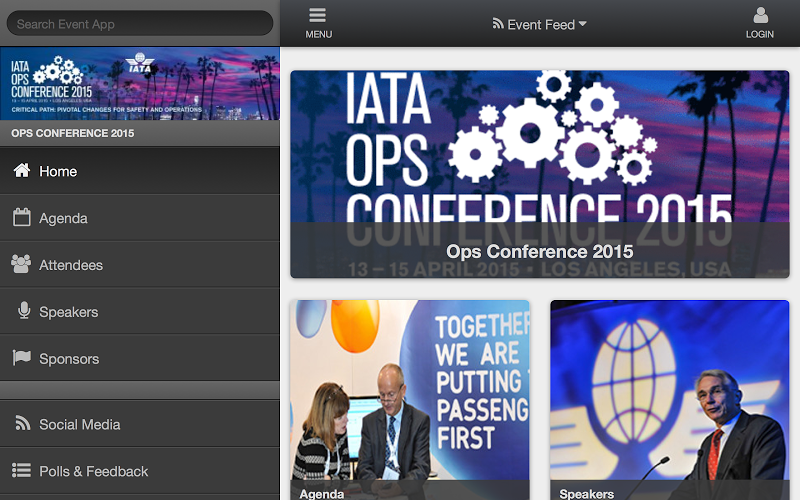Click the Search Event App field
Image resolution: width=800 pixels, height=500 pixels.
tap(140, 23)
